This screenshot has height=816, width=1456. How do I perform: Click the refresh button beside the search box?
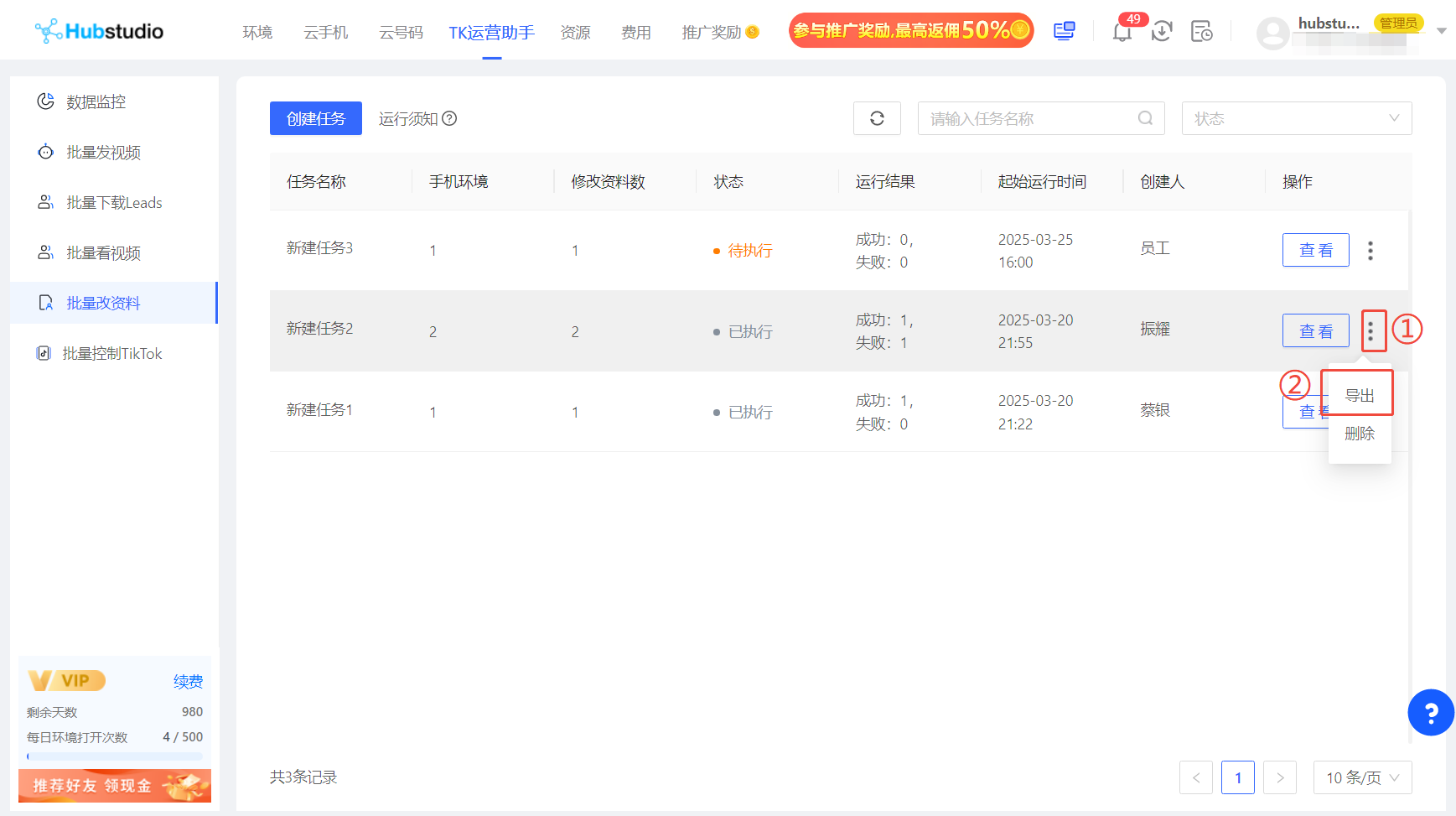[877, 118]
